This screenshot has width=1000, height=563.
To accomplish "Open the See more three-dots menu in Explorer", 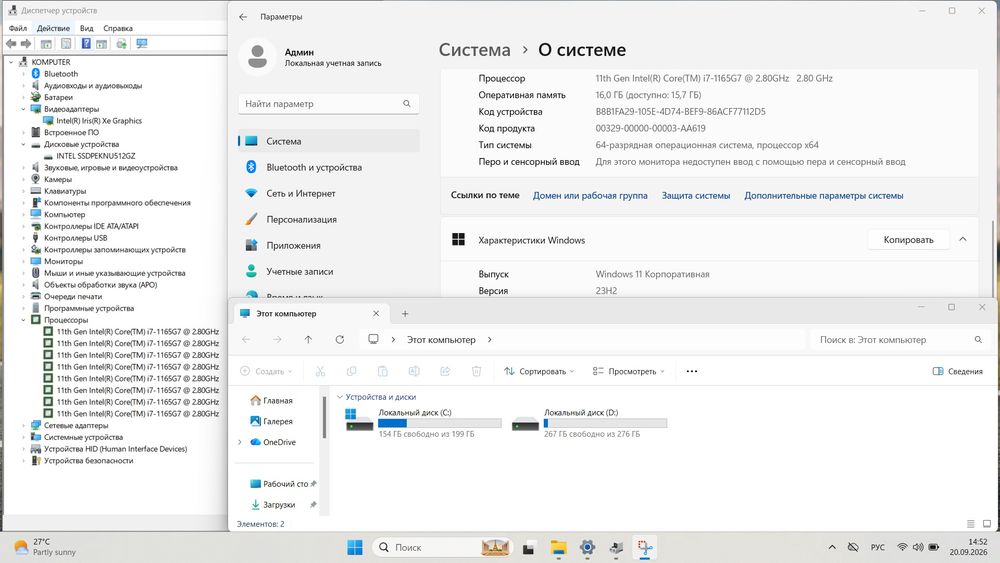I will [692, 371].
